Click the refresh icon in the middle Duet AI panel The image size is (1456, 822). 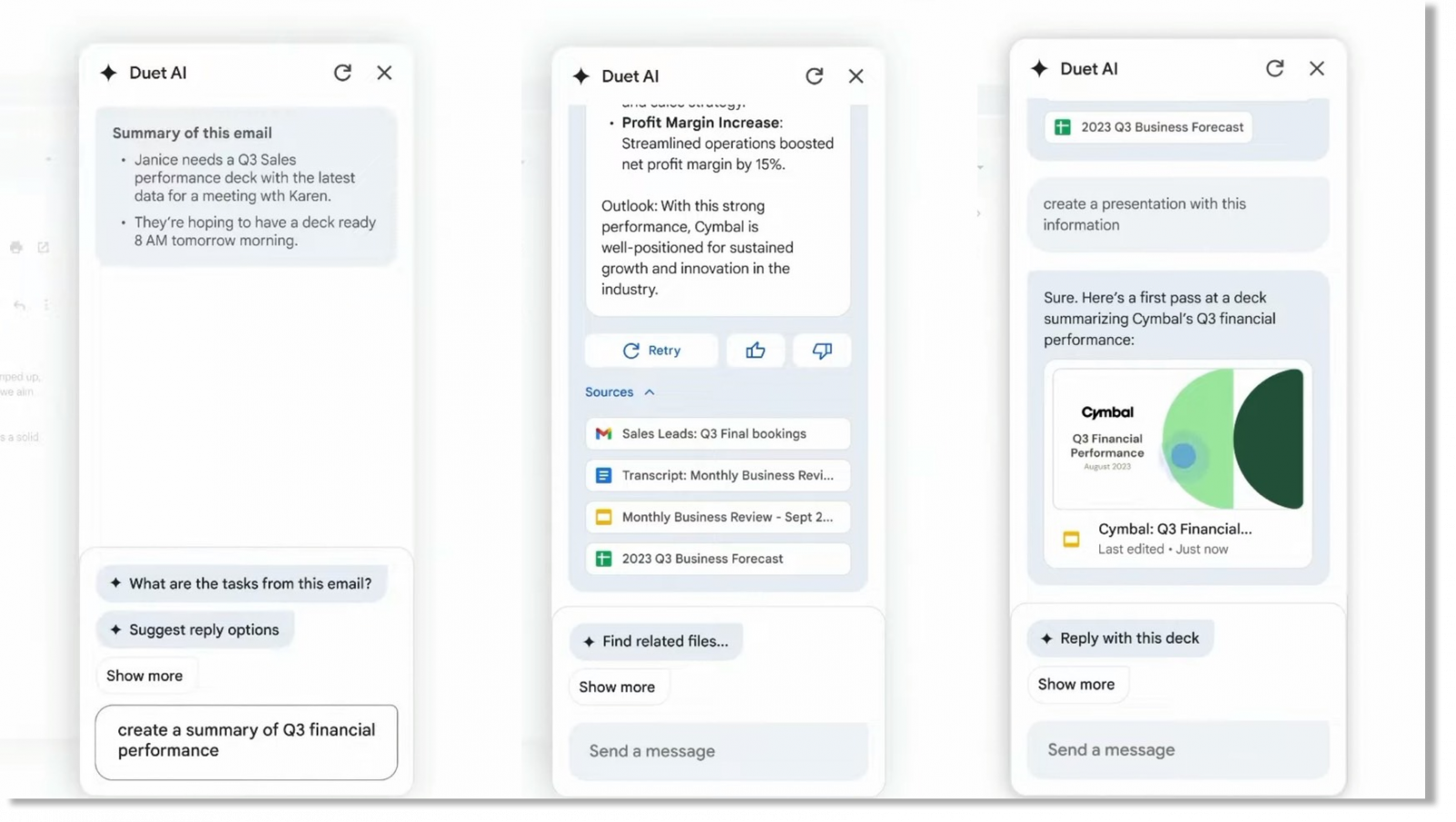(814, 76)
